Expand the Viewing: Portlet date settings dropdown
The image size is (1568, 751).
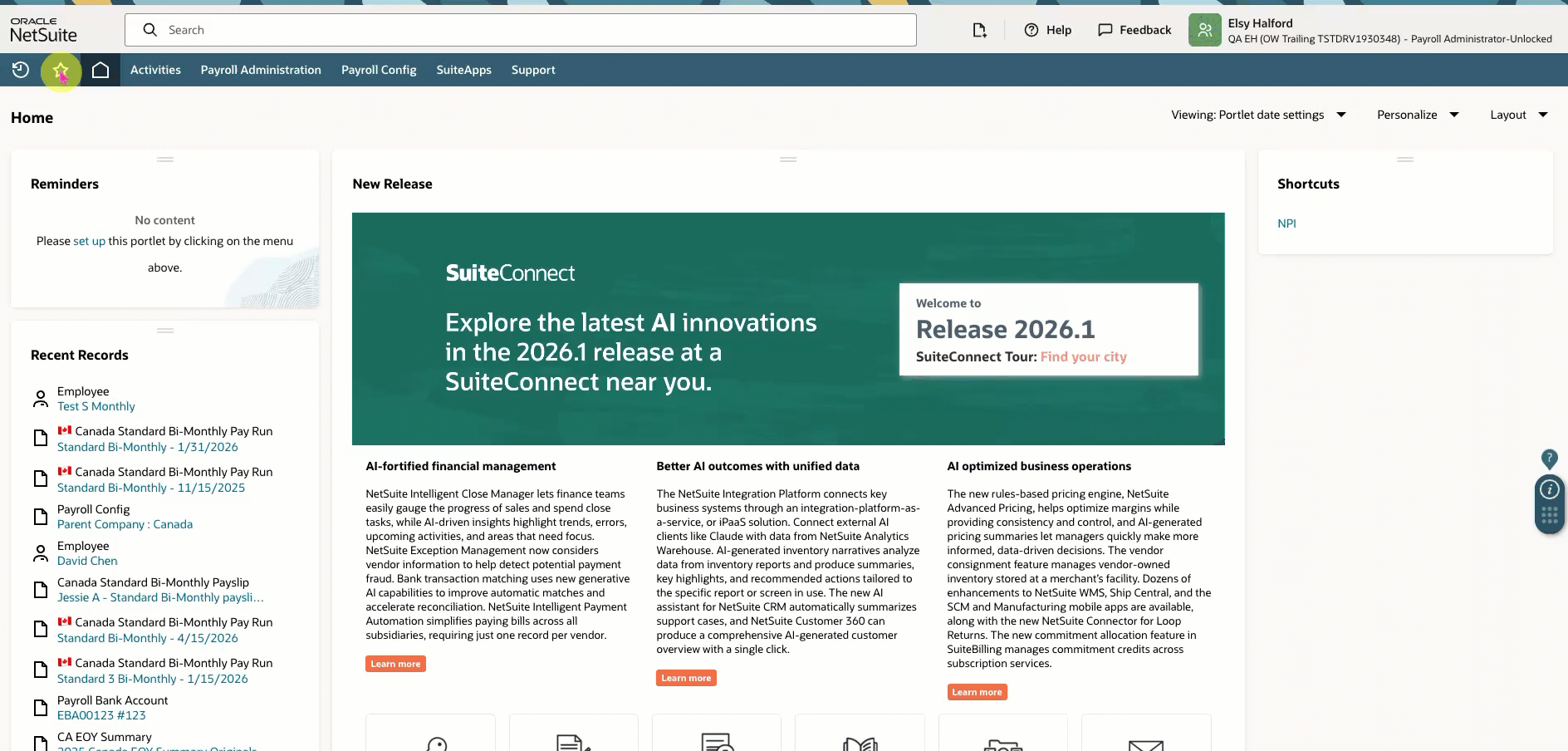point(1258,115)
